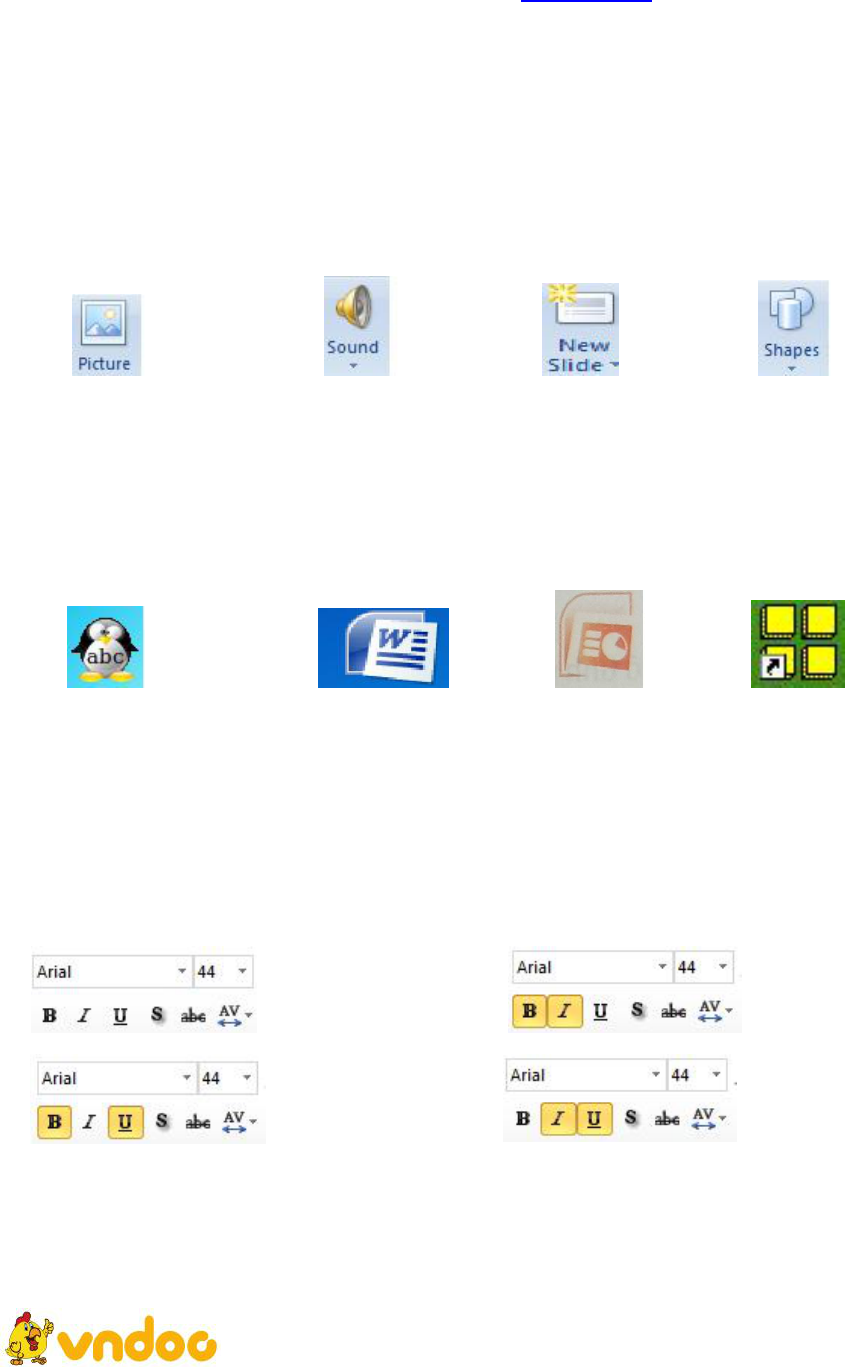Expand the arrow beneath the Shapes label
Screen dimensions: 845x1367
click(791, 368)
